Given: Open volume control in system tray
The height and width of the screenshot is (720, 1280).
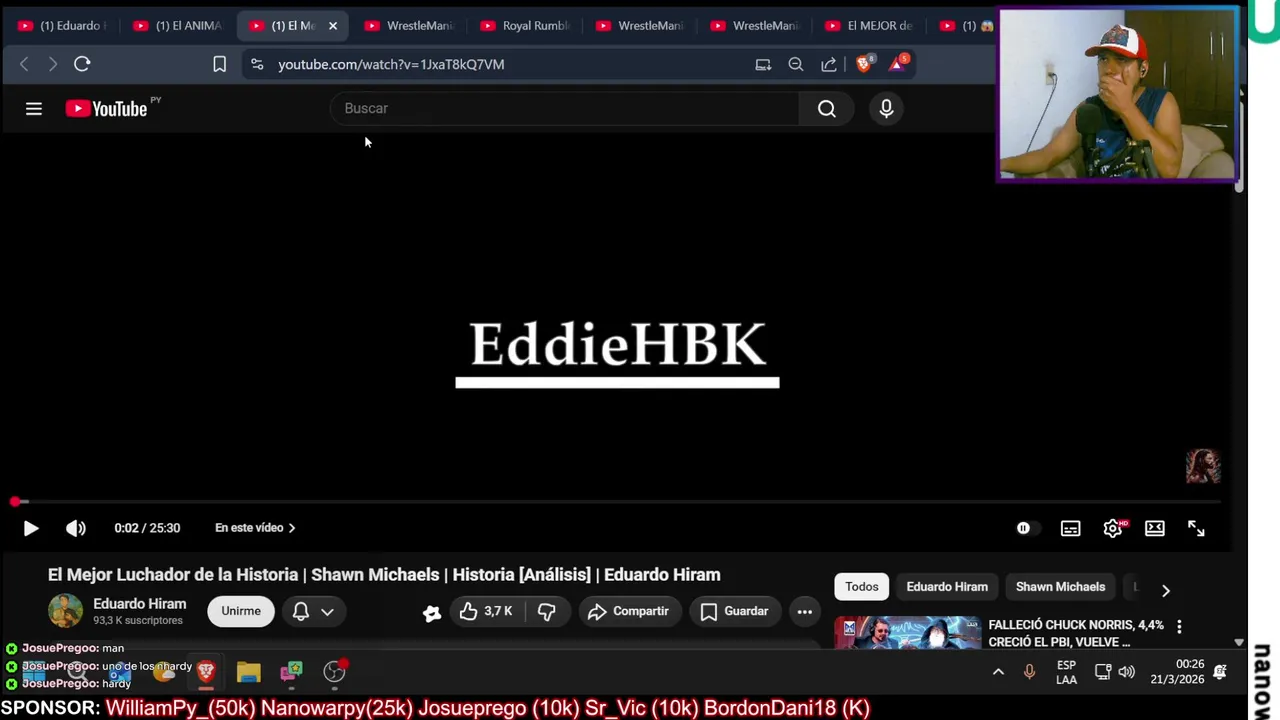Looking at the screenshot, I should [x=1127, y=672].
